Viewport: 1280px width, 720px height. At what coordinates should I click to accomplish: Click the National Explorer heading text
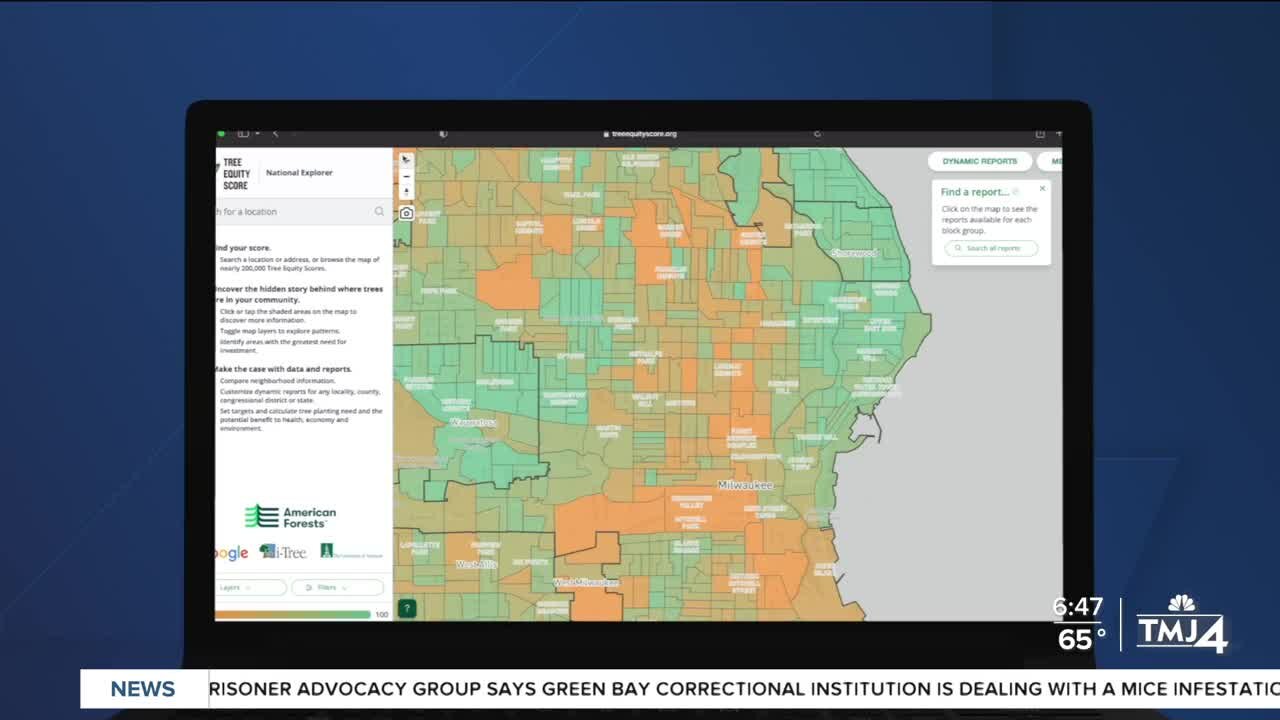click(x=299, y=173)
